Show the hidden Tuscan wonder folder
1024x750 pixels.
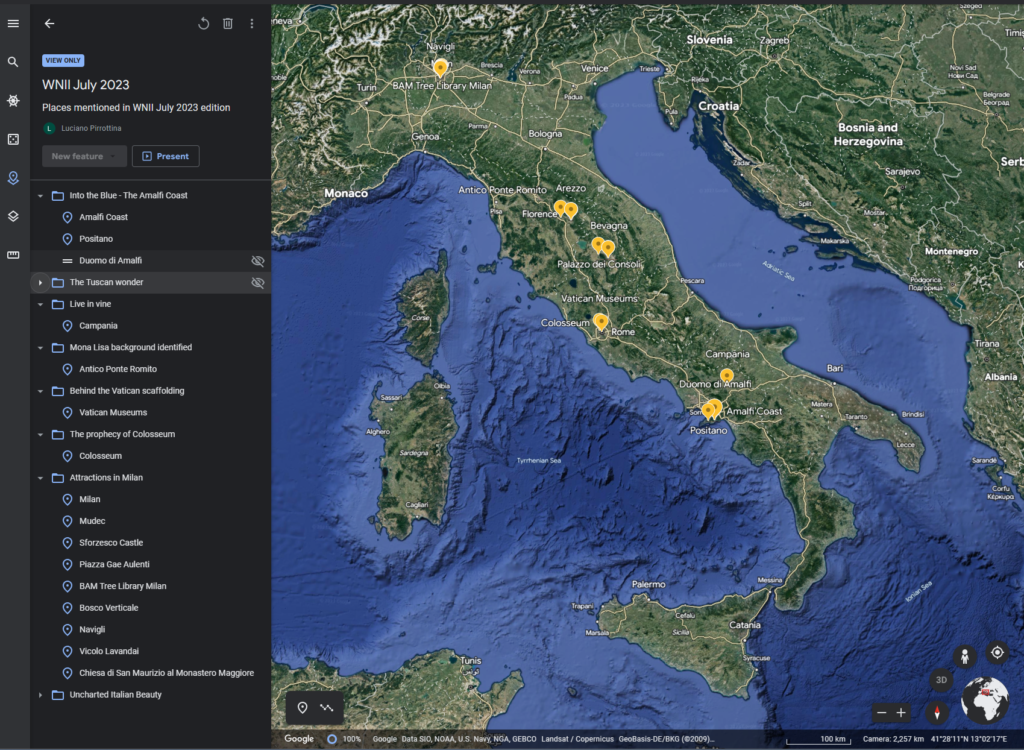coord(258,282)
